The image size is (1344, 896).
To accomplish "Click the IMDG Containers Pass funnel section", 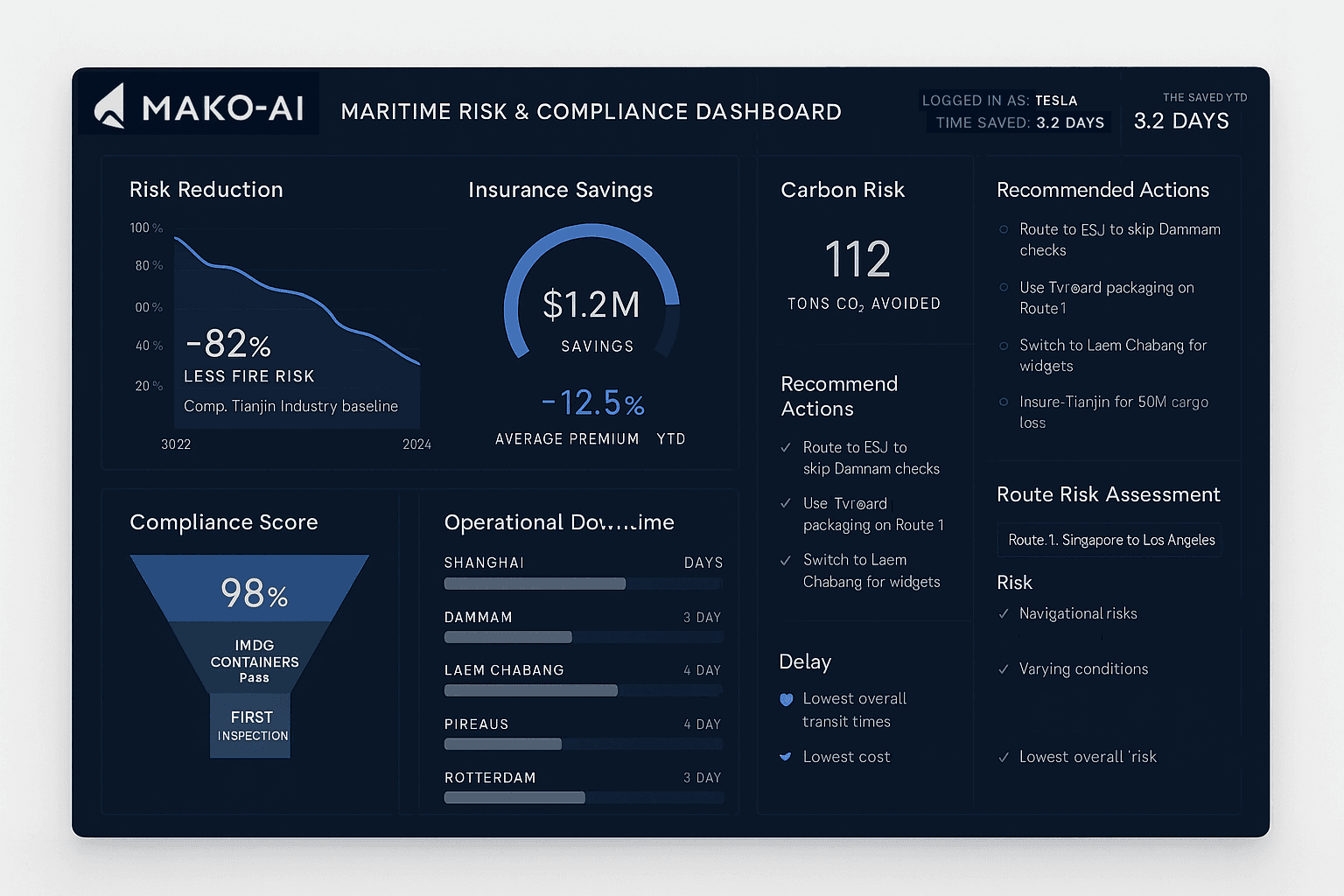I will click(254, 659).
